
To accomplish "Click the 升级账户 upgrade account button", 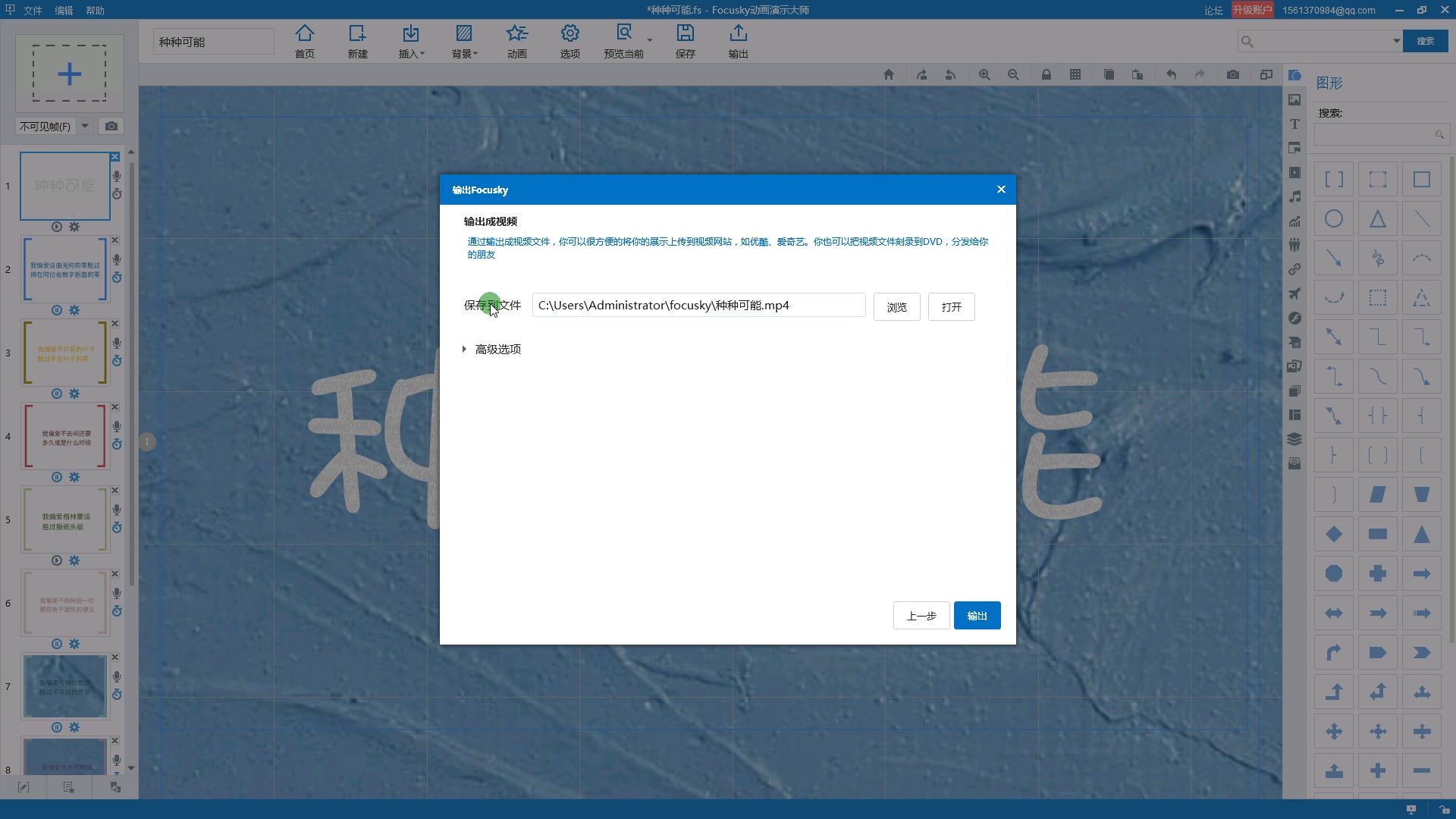I will [x=1252, y=10].
